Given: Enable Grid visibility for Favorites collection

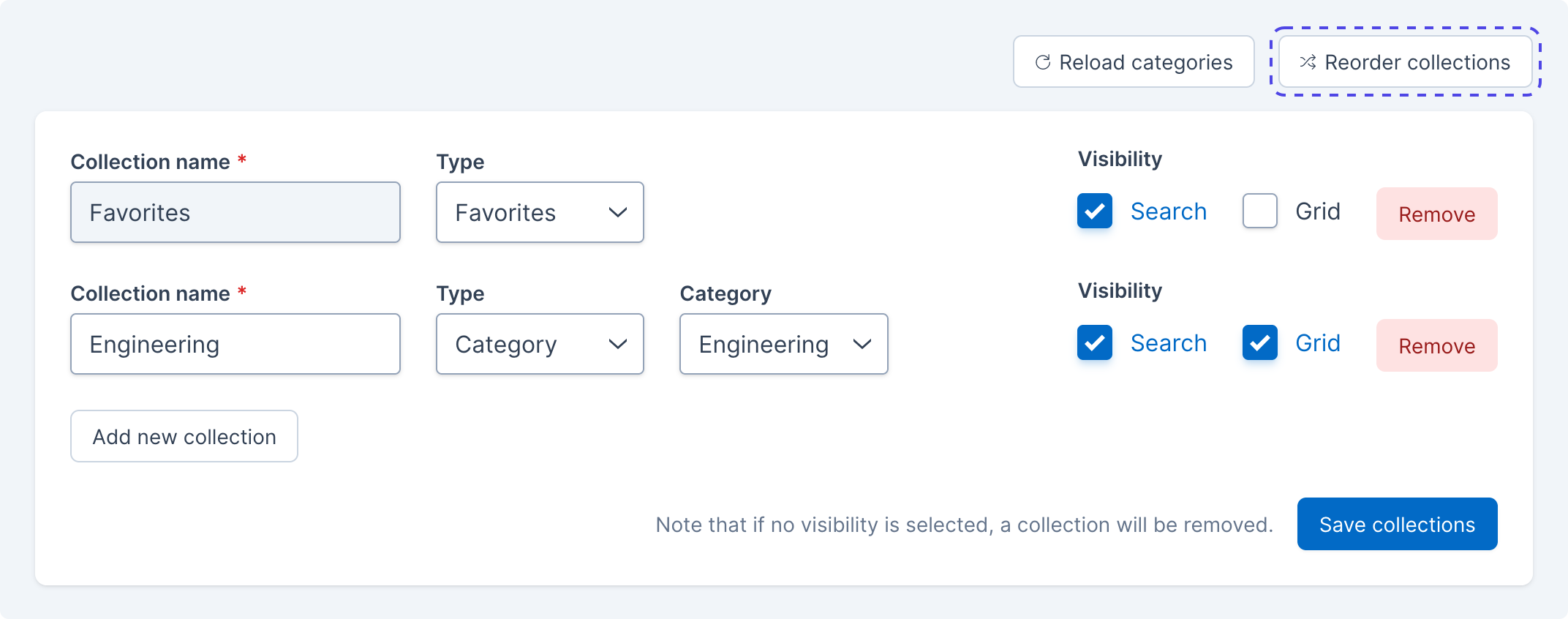Looking at the screenshot, I should pyautogui.click(x=1260, y=211).
